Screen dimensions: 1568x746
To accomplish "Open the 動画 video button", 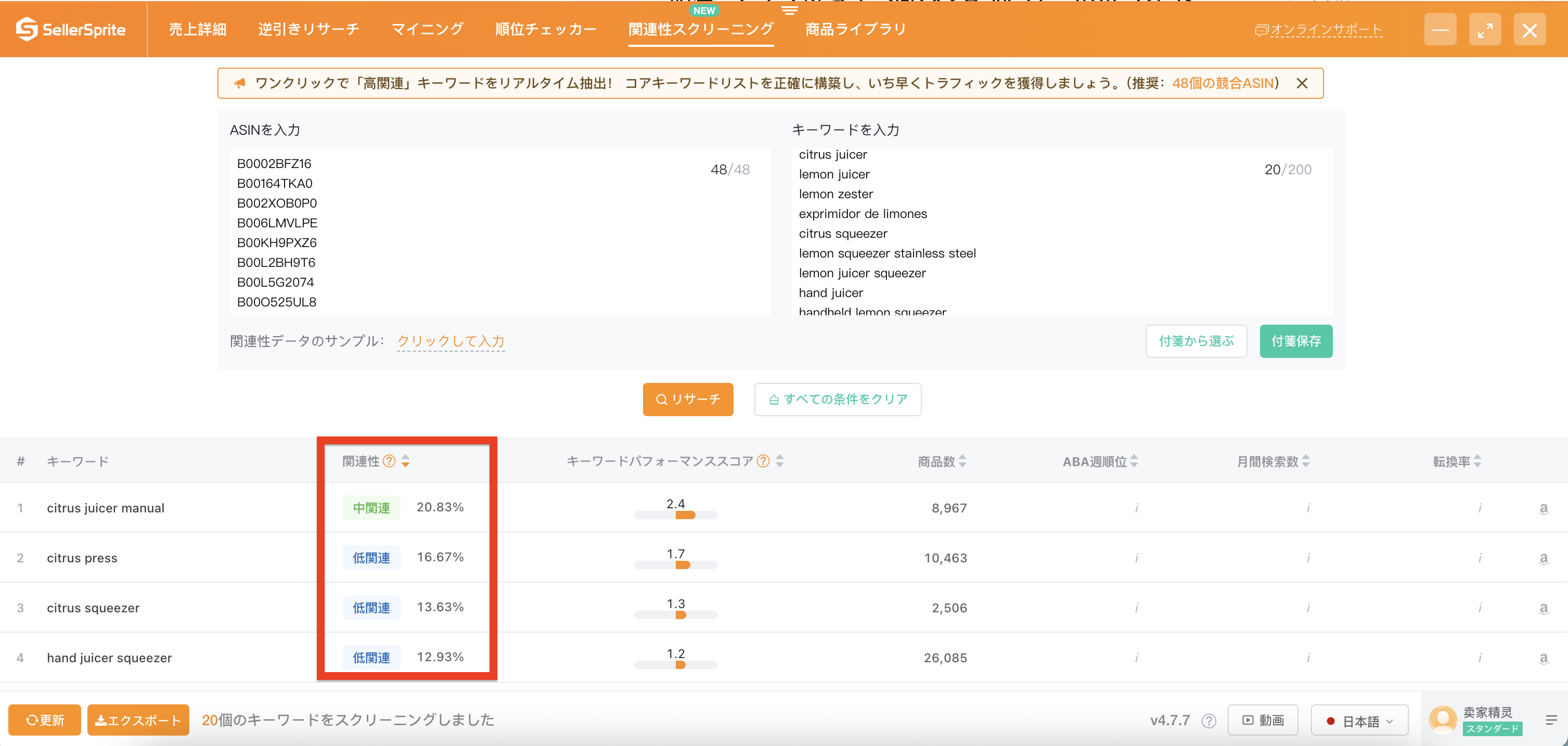I will [1263, 721].
